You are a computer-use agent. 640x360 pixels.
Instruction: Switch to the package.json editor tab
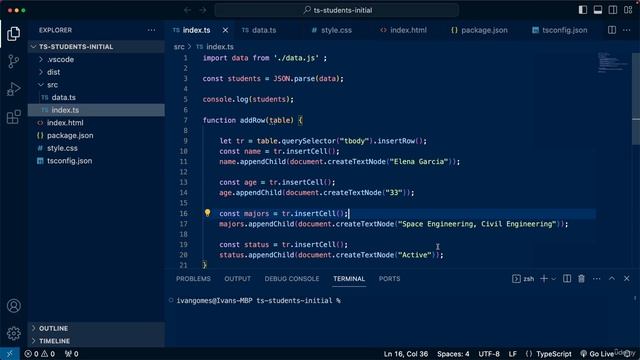(479, 30)
